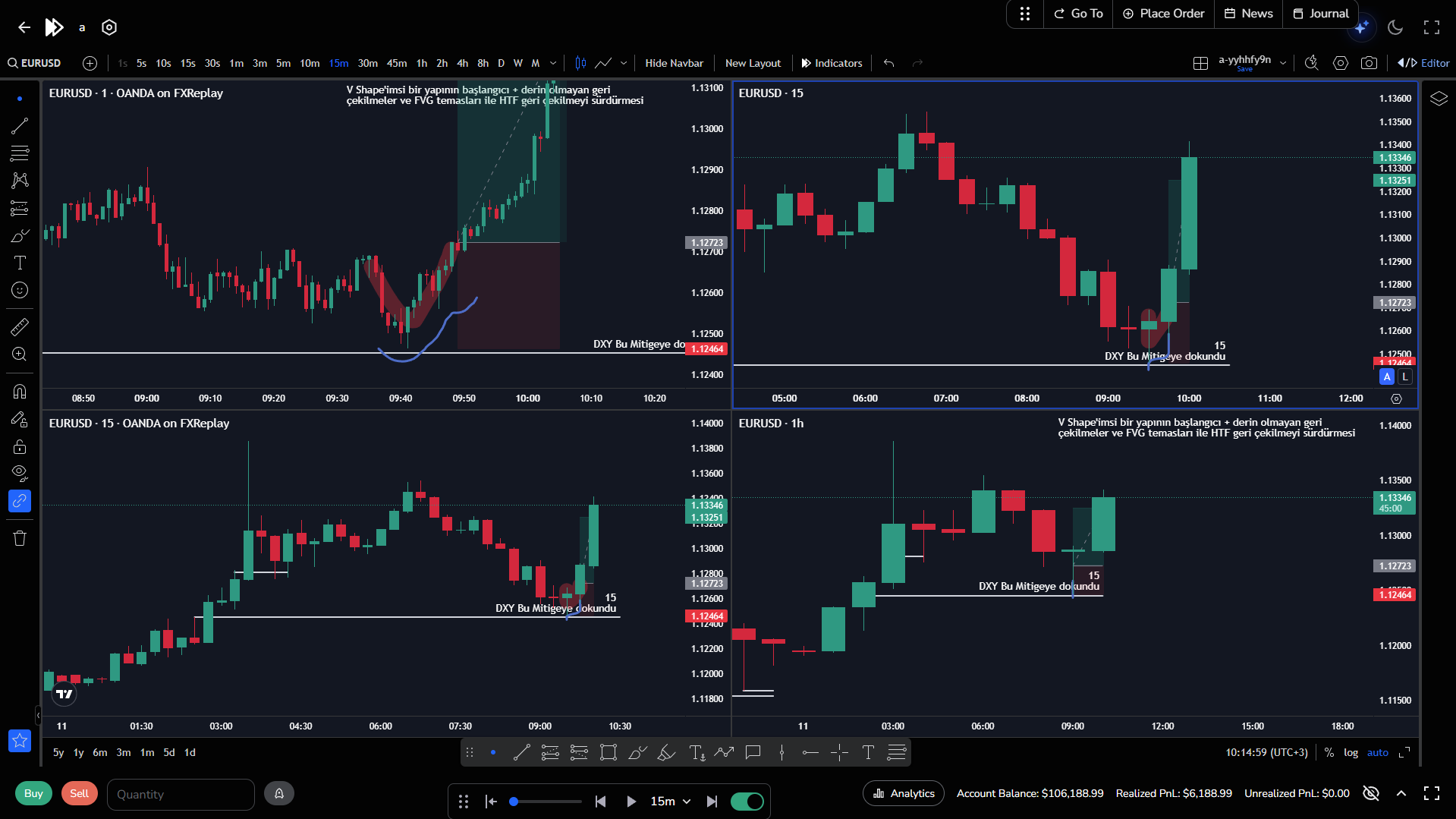Open the Journal tab
This screenshot has width=1456, height=819.
tap(1320, 14)
